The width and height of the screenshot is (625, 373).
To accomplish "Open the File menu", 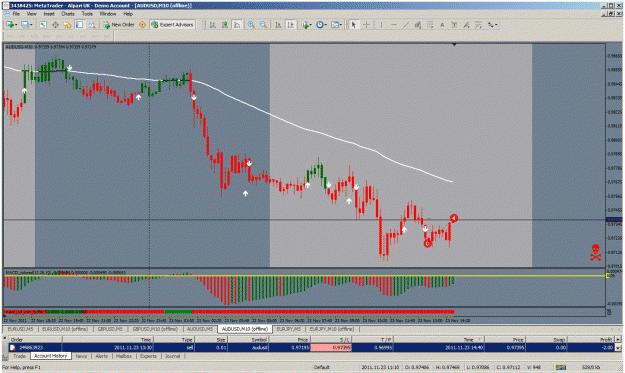I will tap(16, 14).
